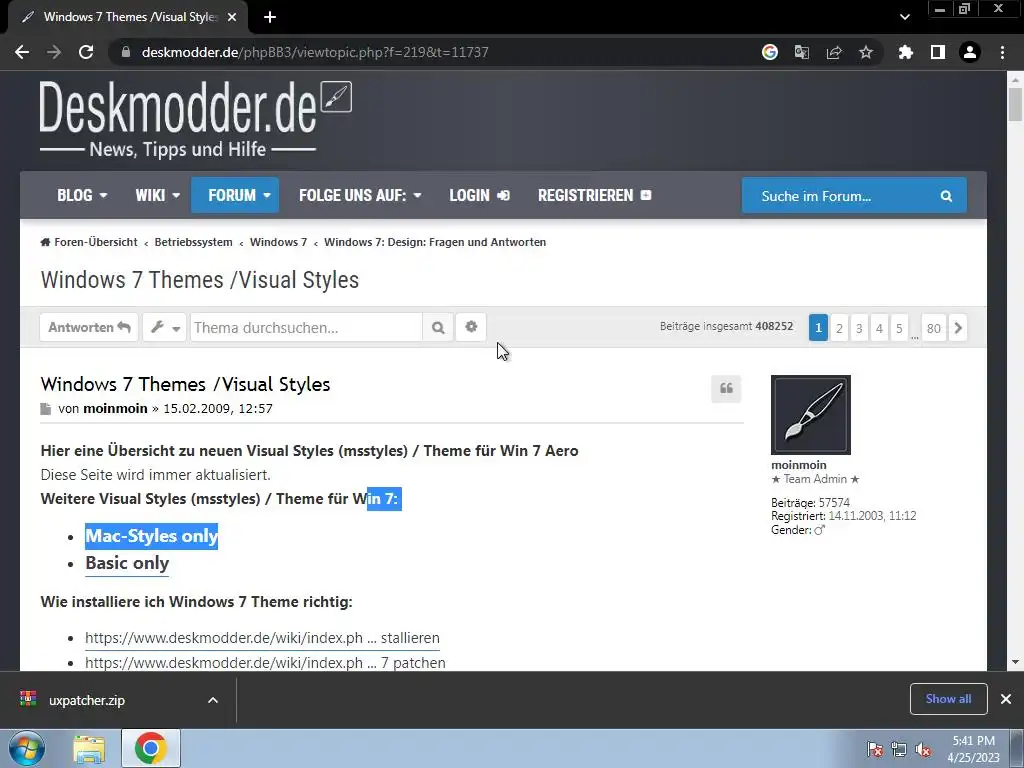Open moinmoin author link in post header
The height and width of the screenshot is (768, 1024).
pos(116,409)
